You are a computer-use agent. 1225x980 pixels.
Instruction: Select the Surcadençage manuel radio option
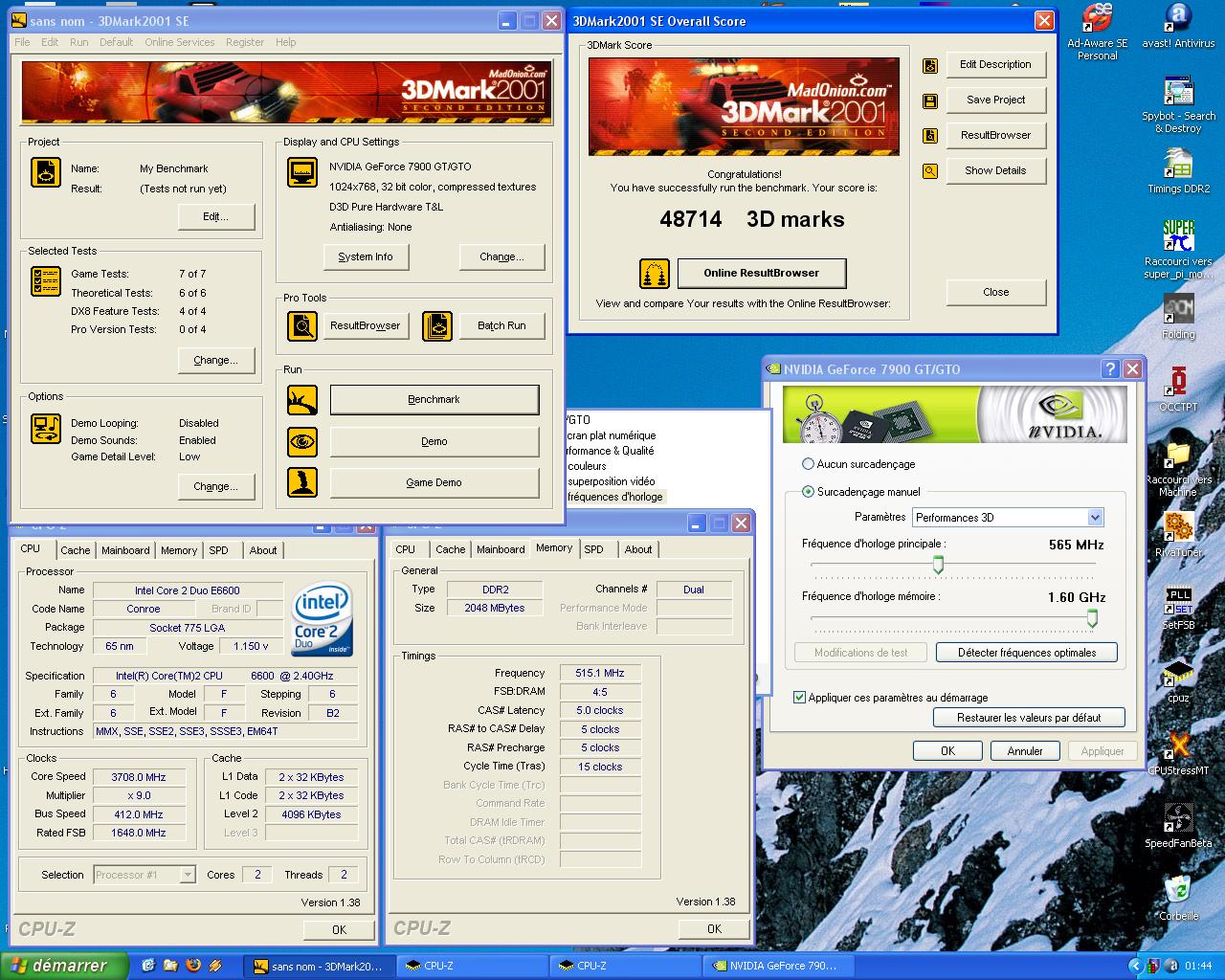tap(809, 492)
